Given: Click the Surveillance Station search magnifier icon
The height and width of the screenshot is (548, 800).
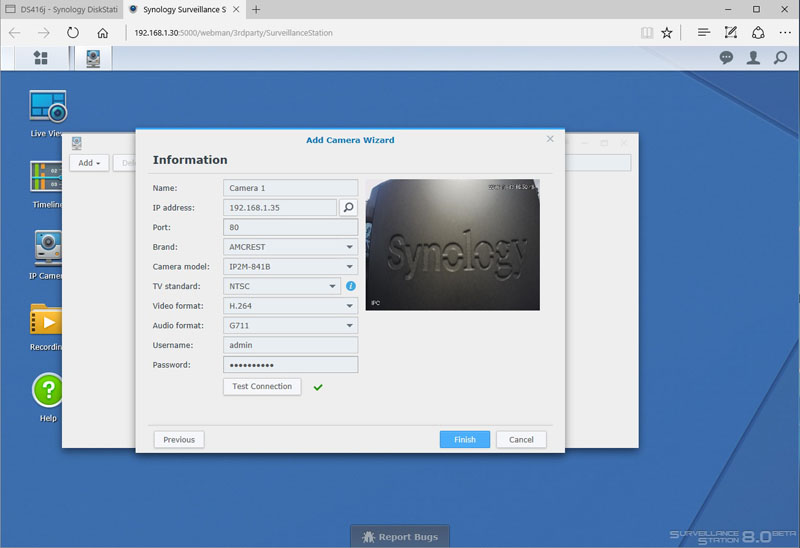Looking at the screenshot, I should 780,58.
